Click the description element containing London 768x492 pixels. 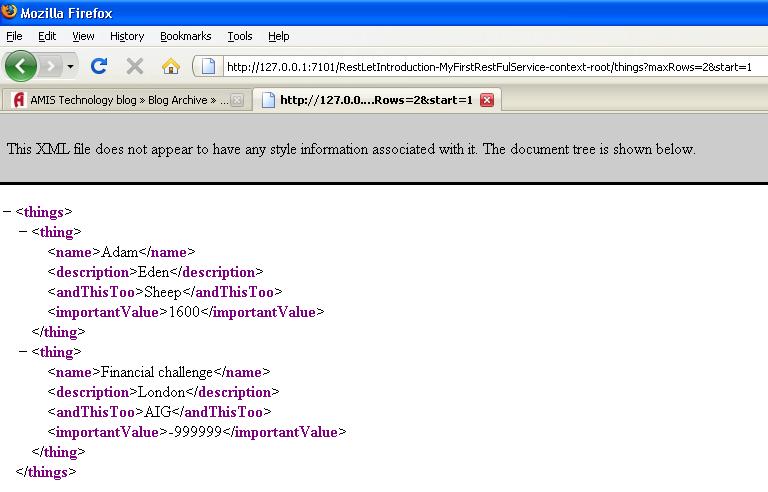point(163,392)
